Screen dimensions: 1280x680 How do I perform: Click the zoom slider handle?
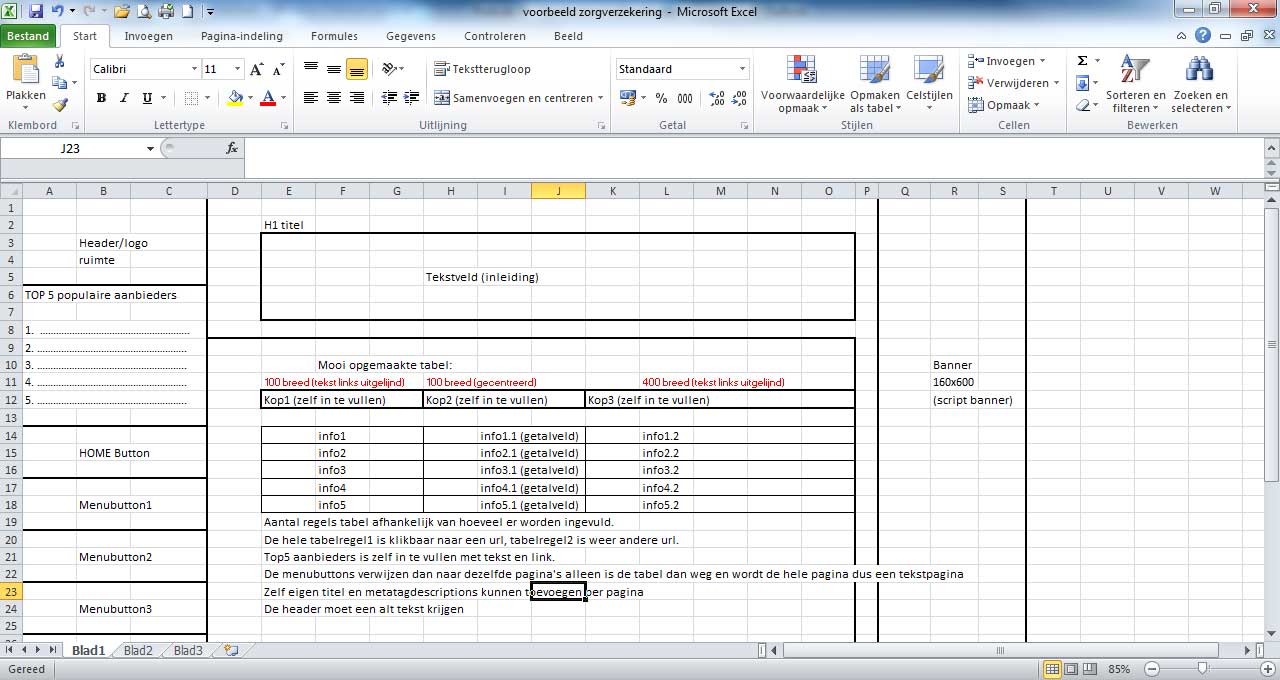coord(1202,669)
